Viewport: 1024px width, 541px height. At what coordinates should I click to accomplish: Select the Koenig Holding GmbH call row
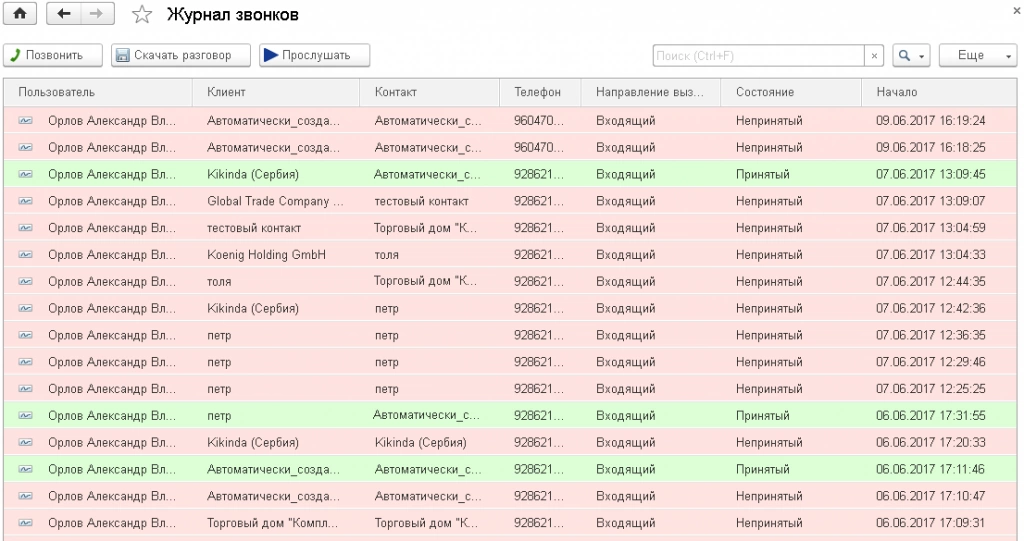pyautogui.click(x=267, y=255)
